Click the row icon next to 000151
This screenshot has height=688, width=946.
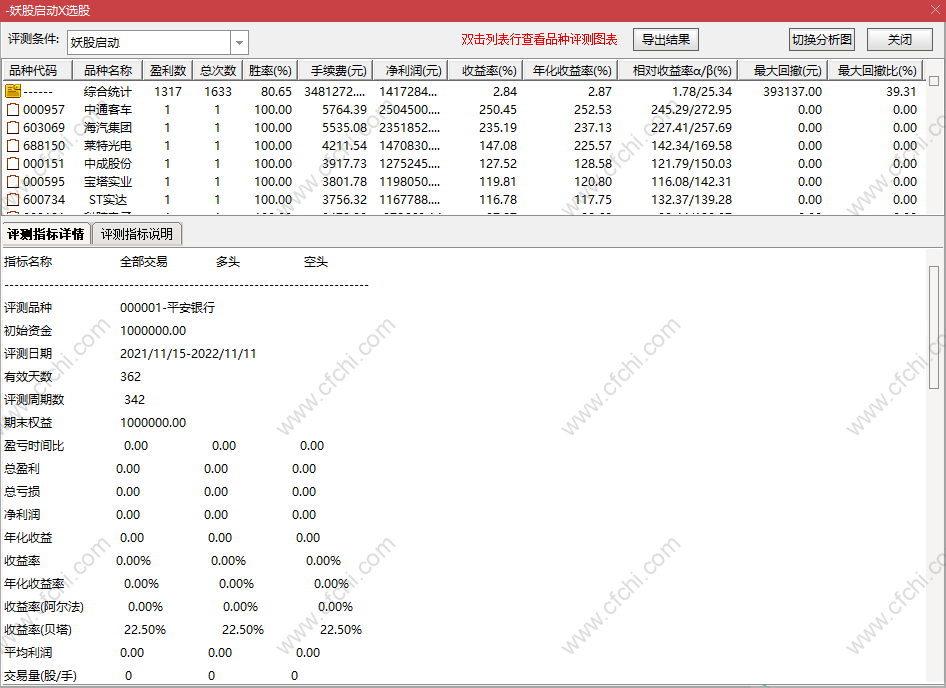tap(13, 164)
